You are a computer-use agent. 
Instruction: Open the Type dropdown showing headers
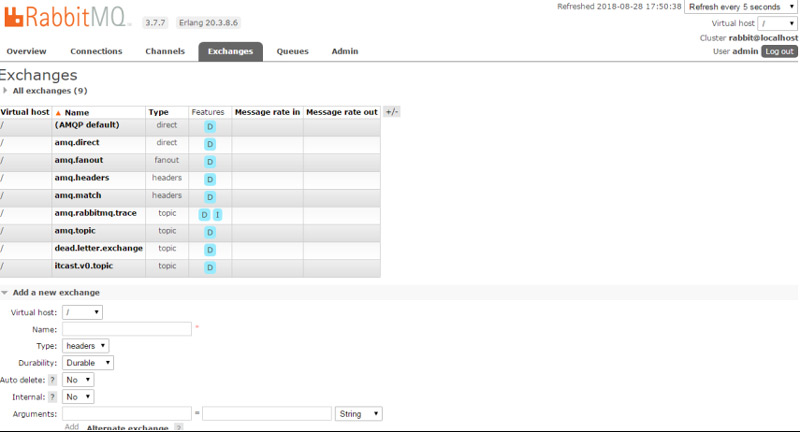click(x=85, y=346)
